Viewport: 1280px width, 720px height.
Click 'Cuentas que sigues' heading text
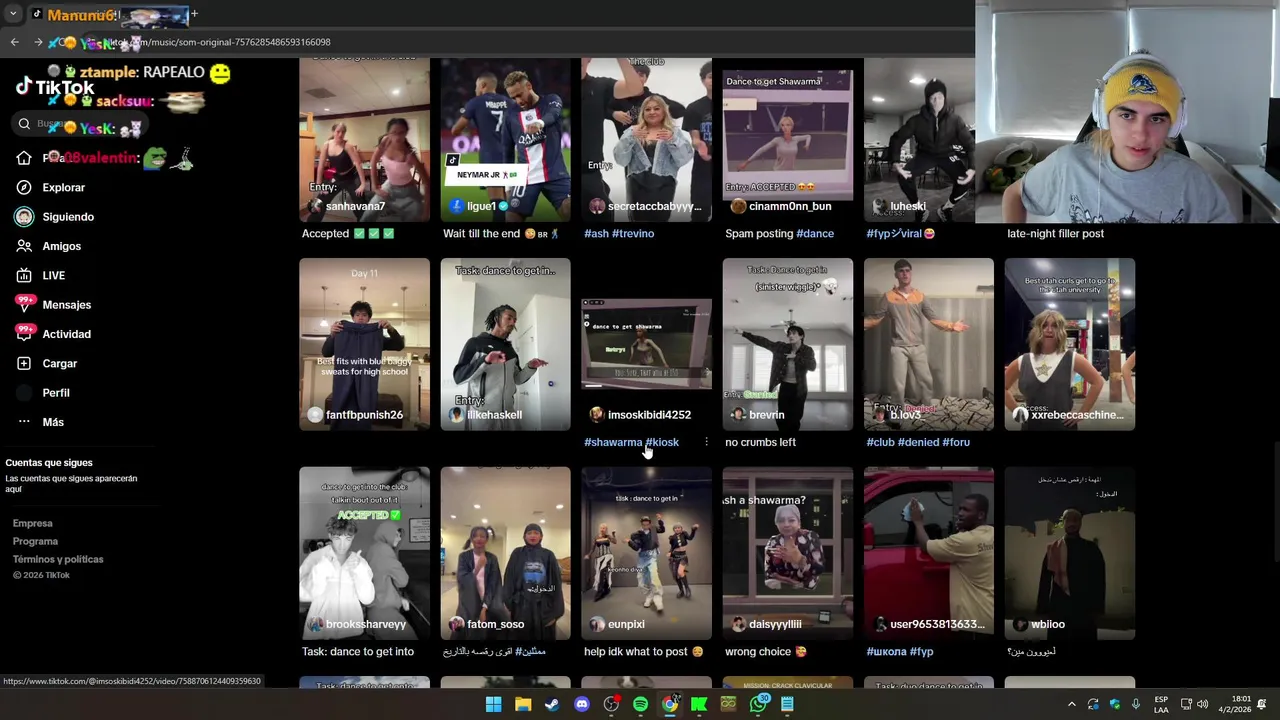49,463
